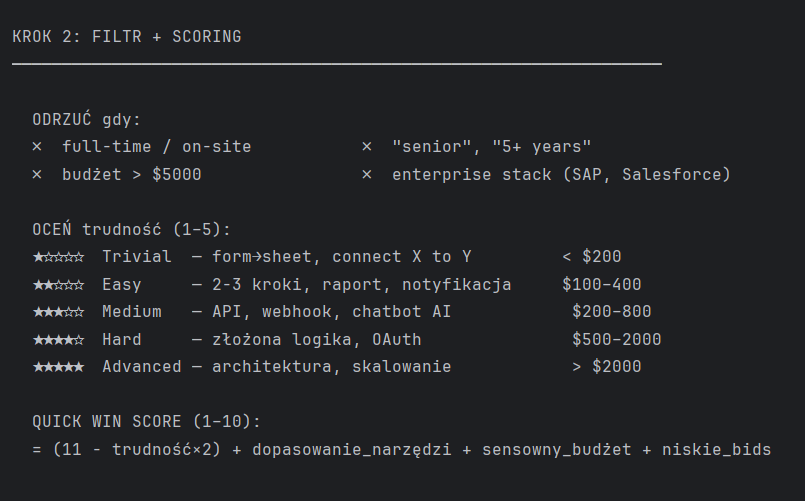
Task: Click the two-star Easy rating stars
Action: (x=58, y=285)
